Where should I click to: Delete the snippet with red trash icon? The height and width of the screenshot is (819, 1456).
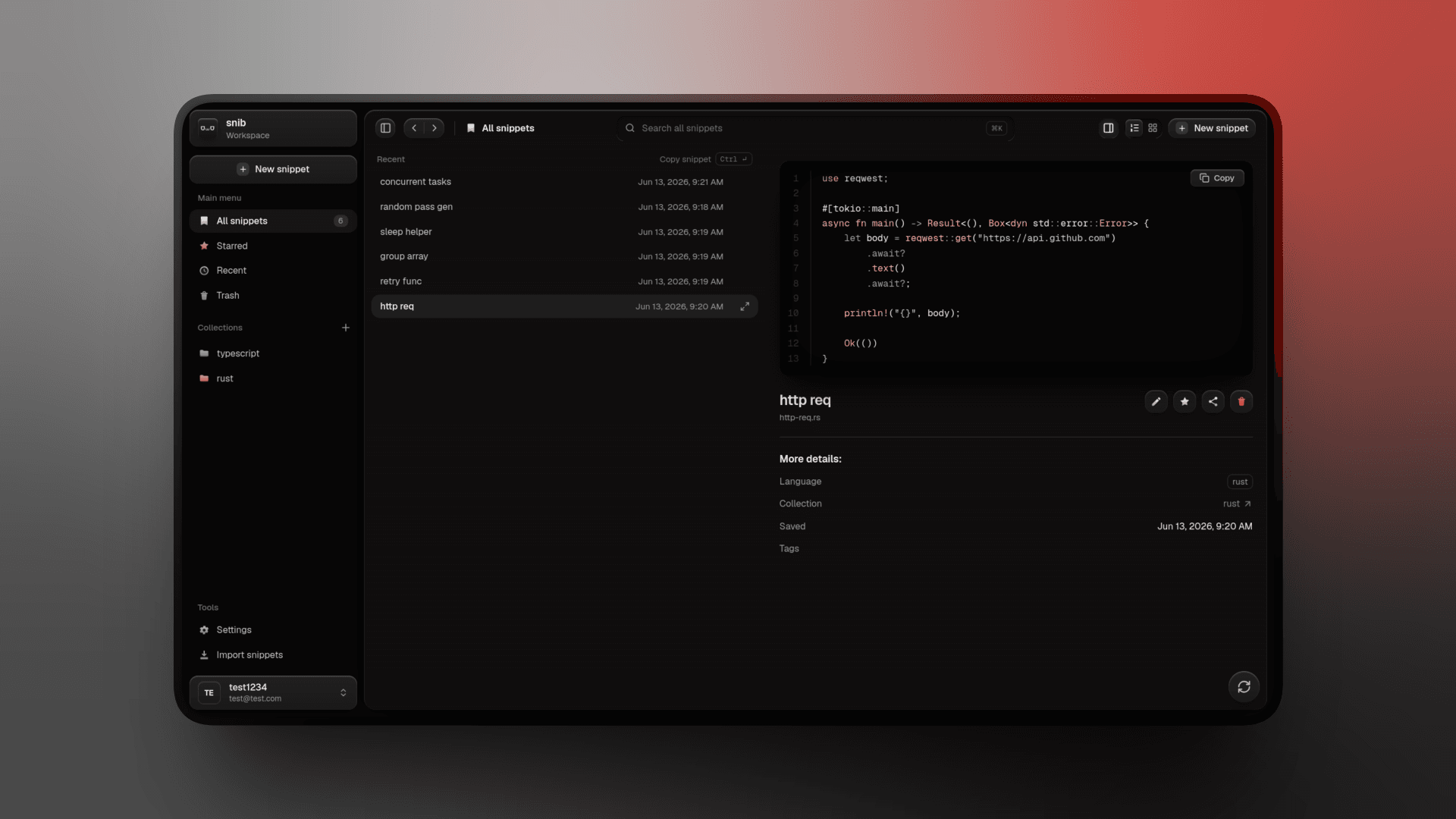(1241, 402)
